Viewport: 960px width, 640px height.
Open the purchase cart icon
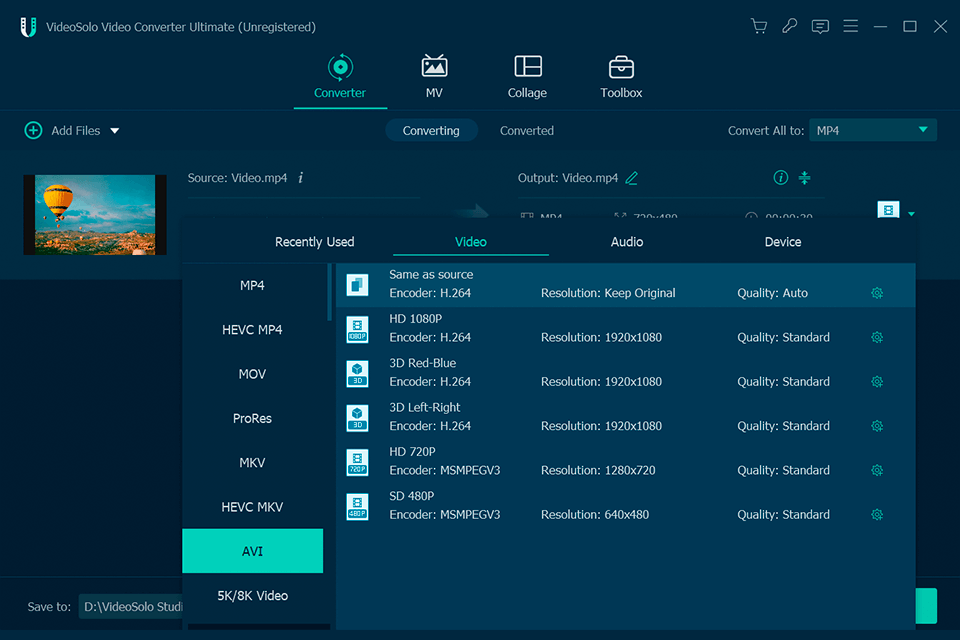point(759,26)
